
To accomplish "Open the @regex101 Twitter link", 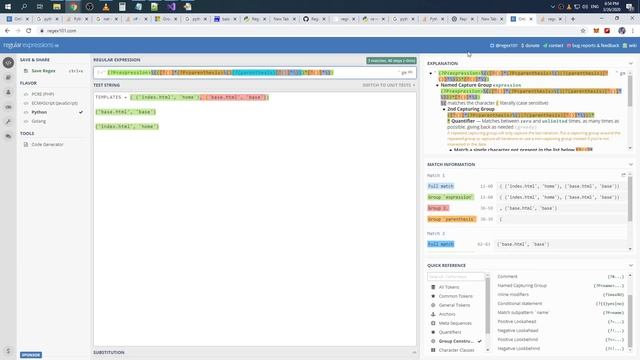I will pos(504,46).
